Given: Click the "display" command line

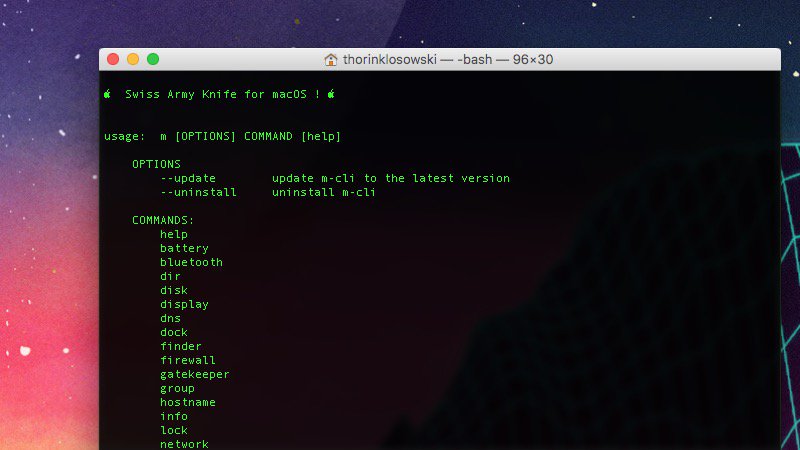Looking at the screenshot, I should (184, 305).
